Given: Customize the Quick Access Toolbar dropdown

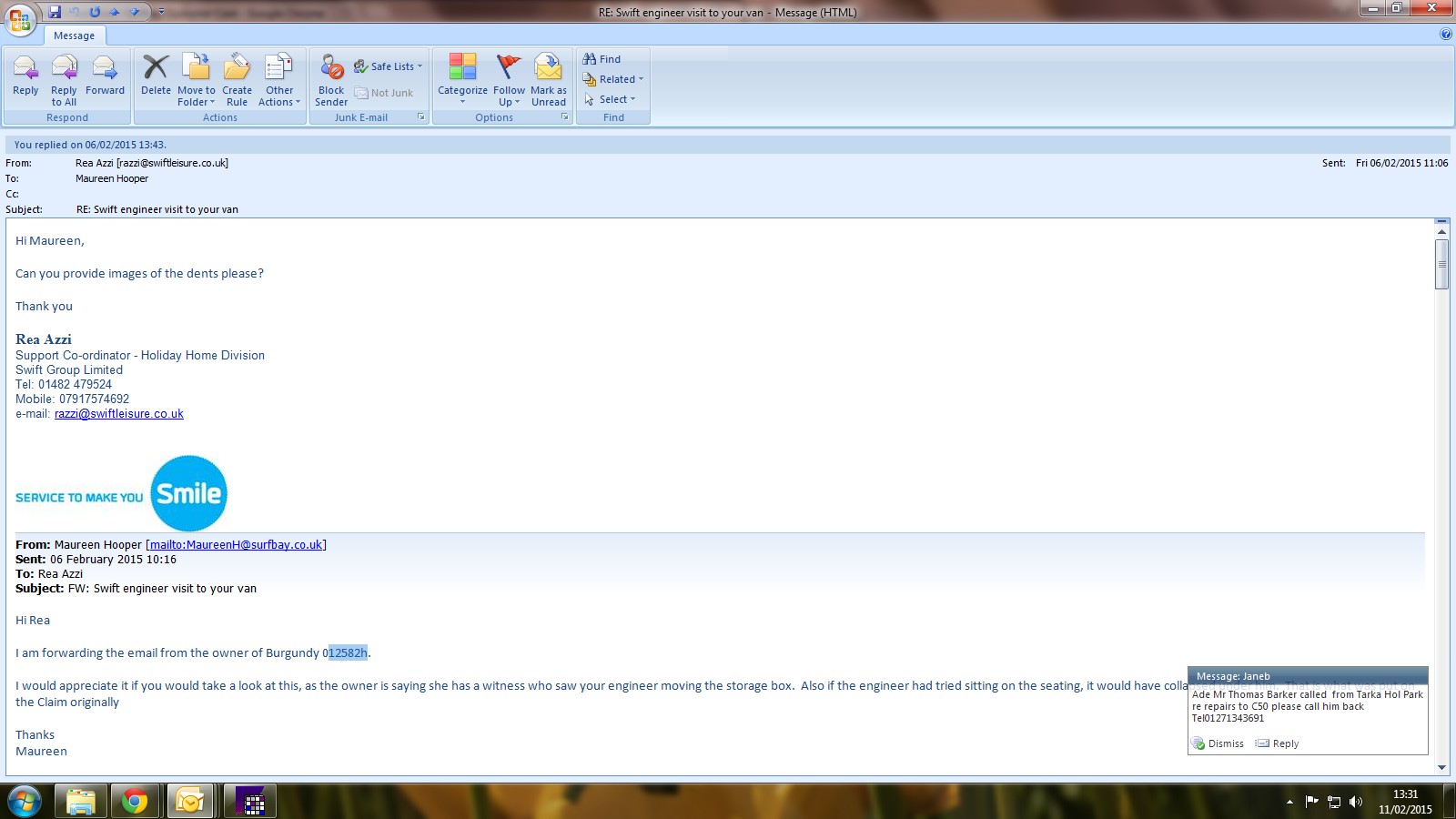Looking at the screenshot, I should 161,12.
